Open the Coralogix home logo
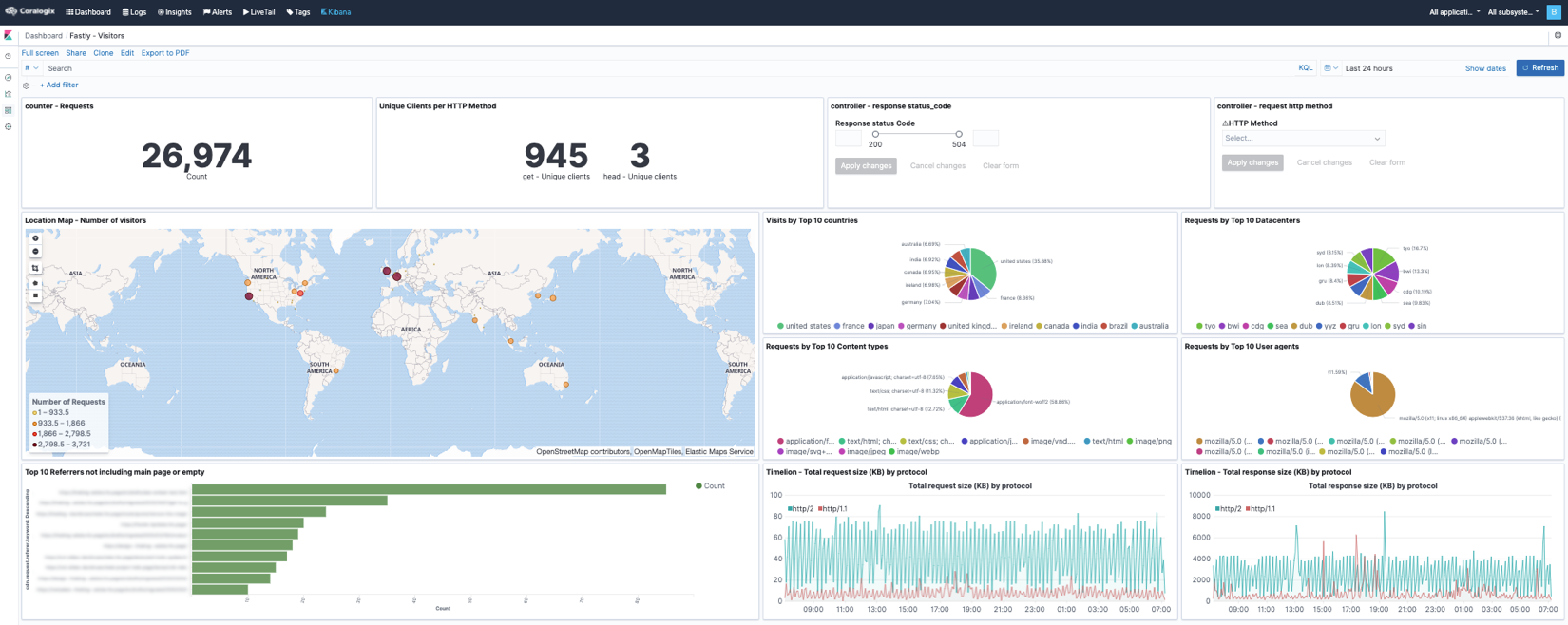 pos(30,11)
